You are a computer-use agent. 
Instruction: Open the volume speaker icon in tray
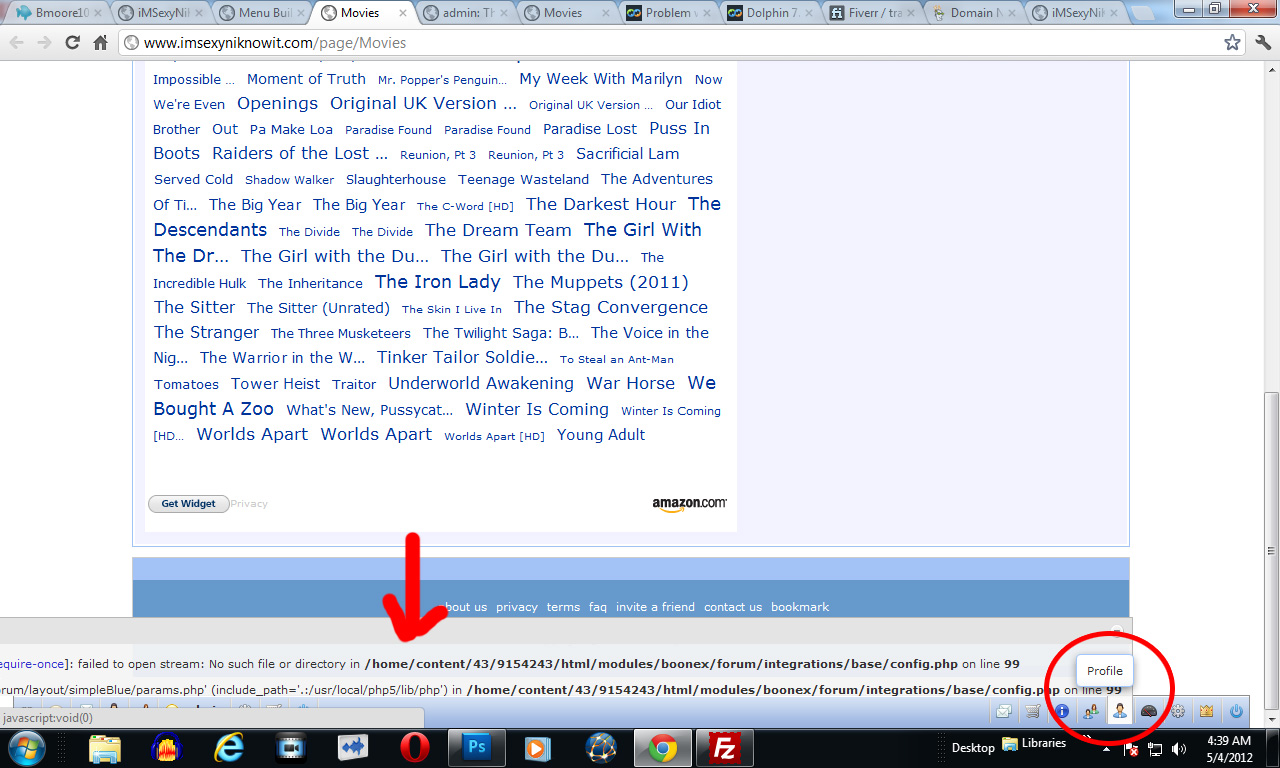(x=1179, y=748)
